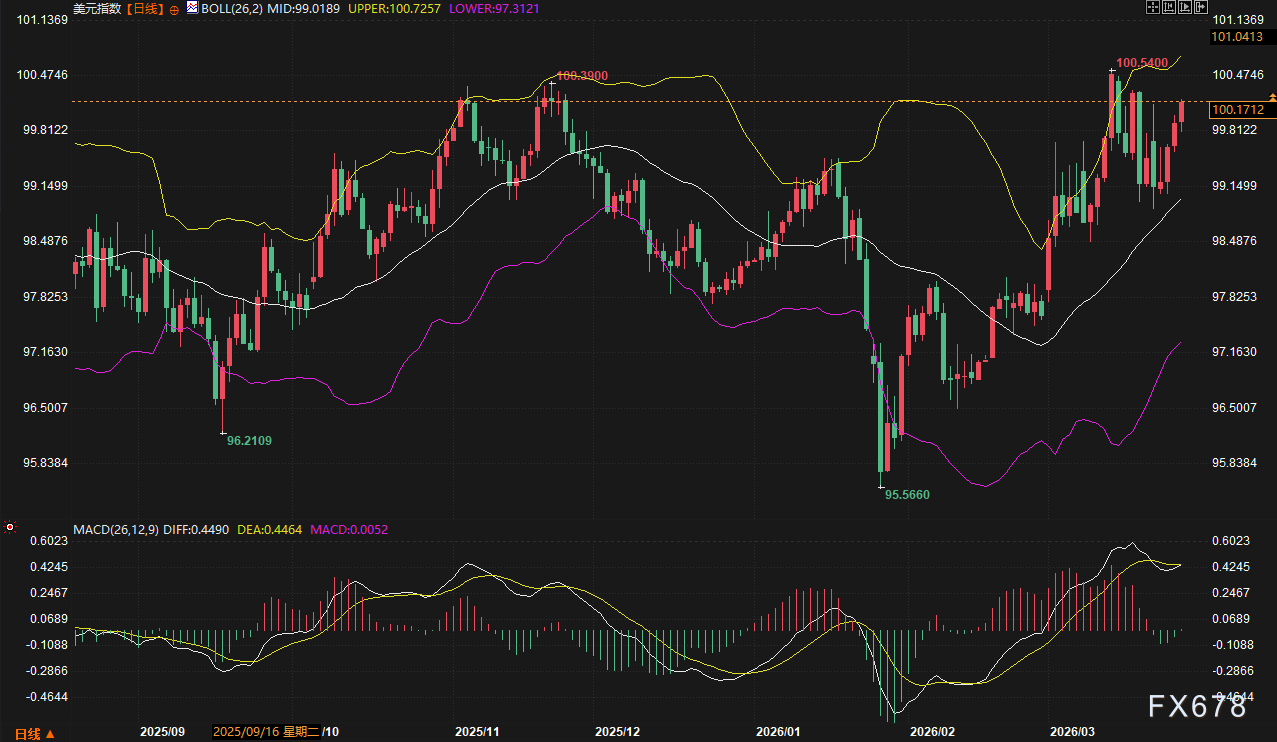
Task: Click the red alert dot near MACD
Action: [x=10, y=526]
